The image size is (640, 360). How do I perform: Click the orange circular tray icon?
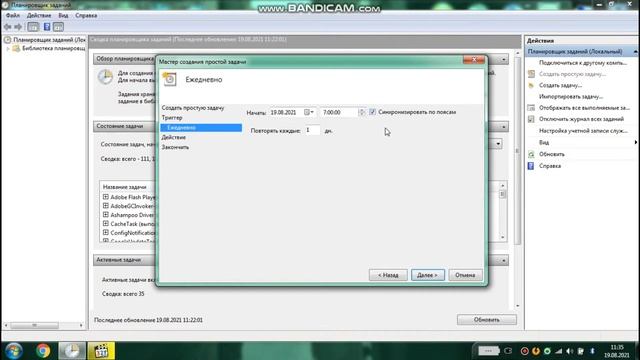tap(536, 351)
